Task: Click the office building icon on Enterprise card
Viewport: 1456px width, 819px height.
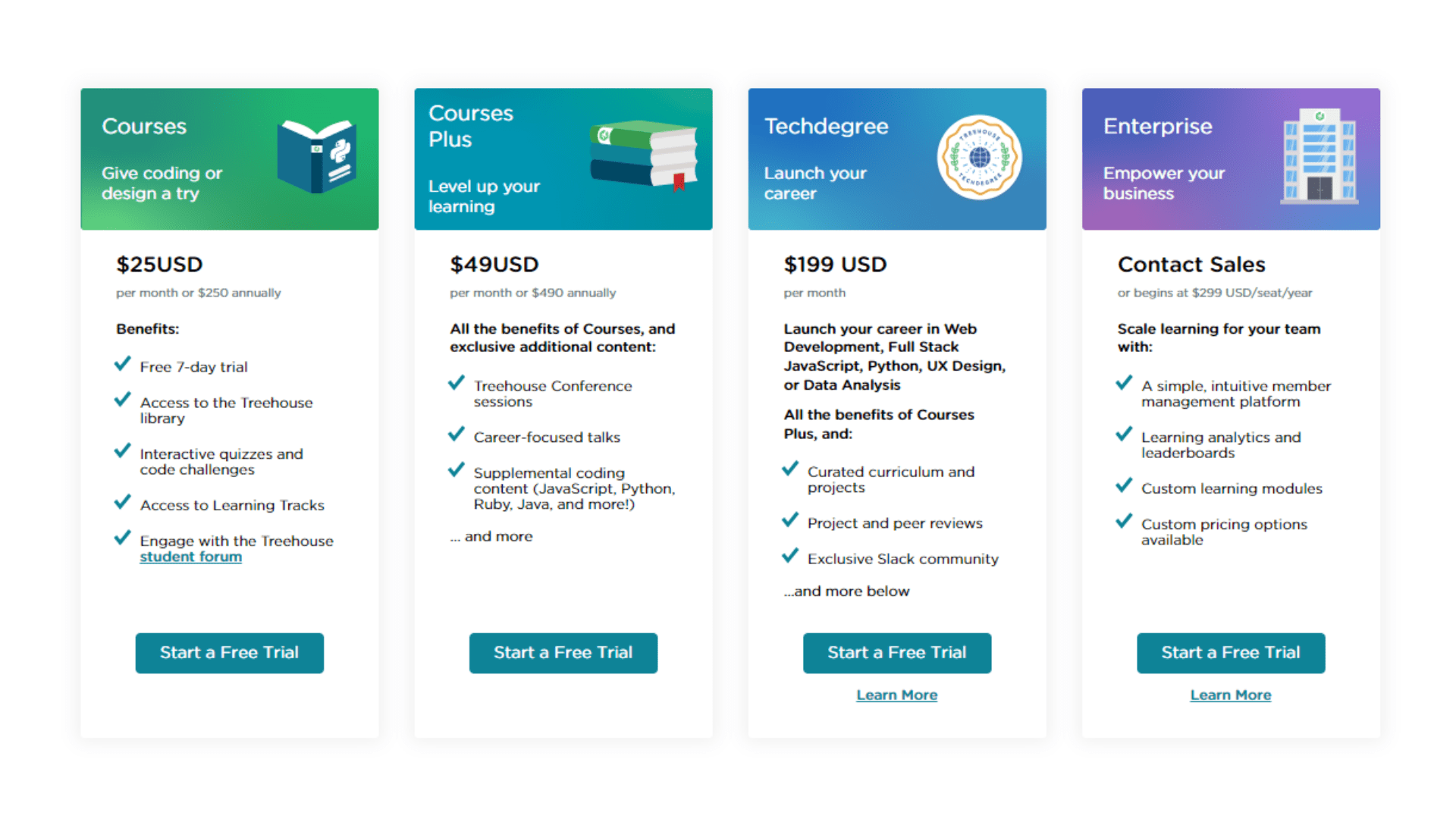Action: pos(1319,157)
